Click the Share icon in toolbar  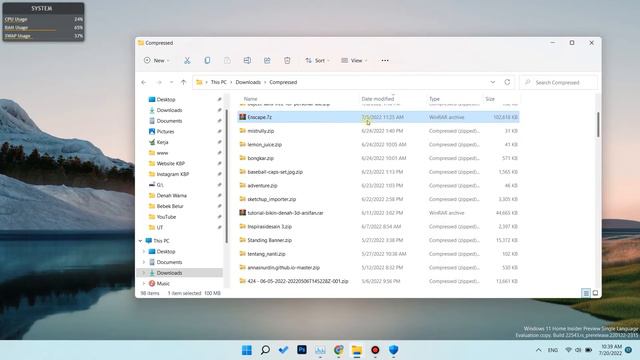pyautogui.click(x=267, y=60)
